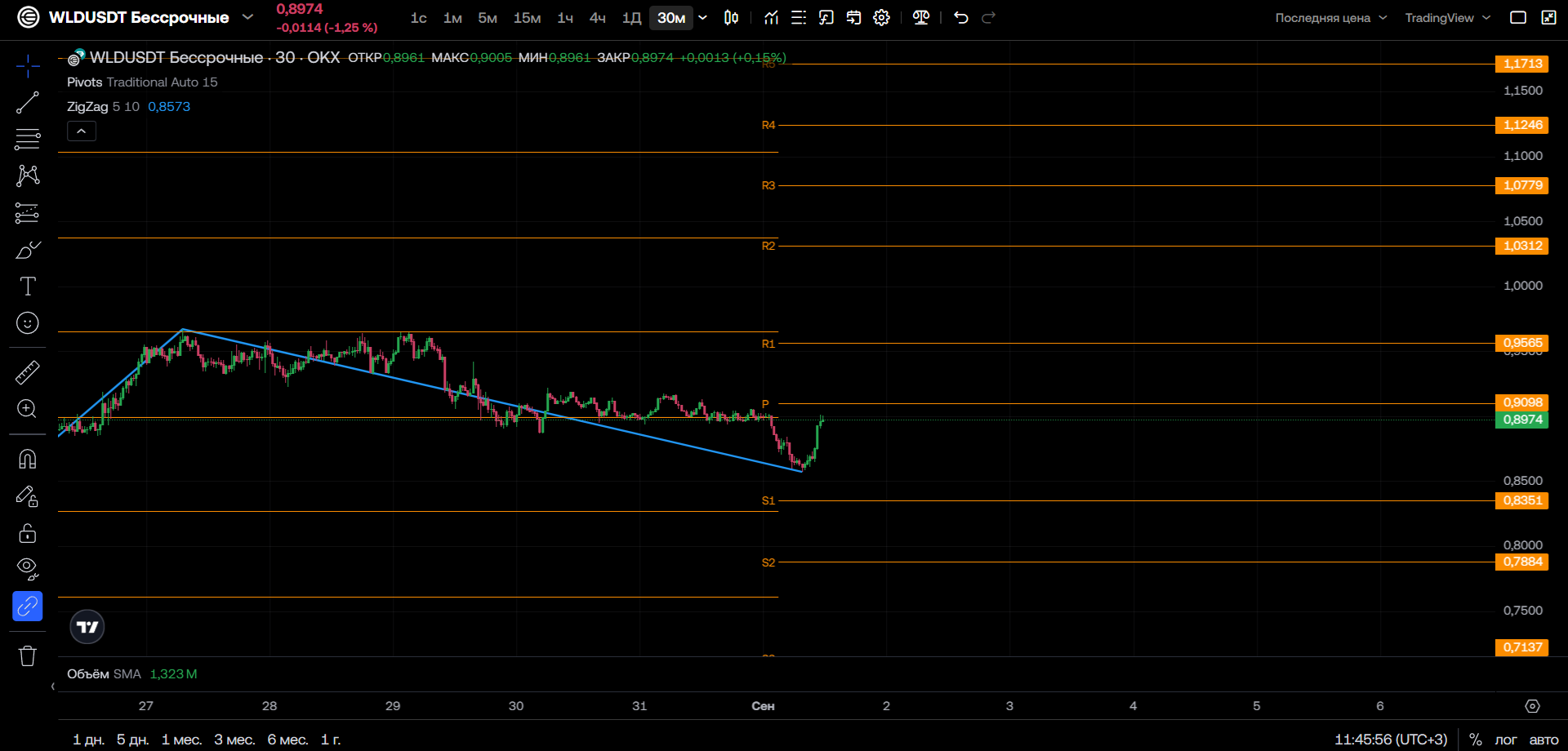Select the trend line drawing tool
This screenshot has height=751, width=1568.
tap(28, 102)
